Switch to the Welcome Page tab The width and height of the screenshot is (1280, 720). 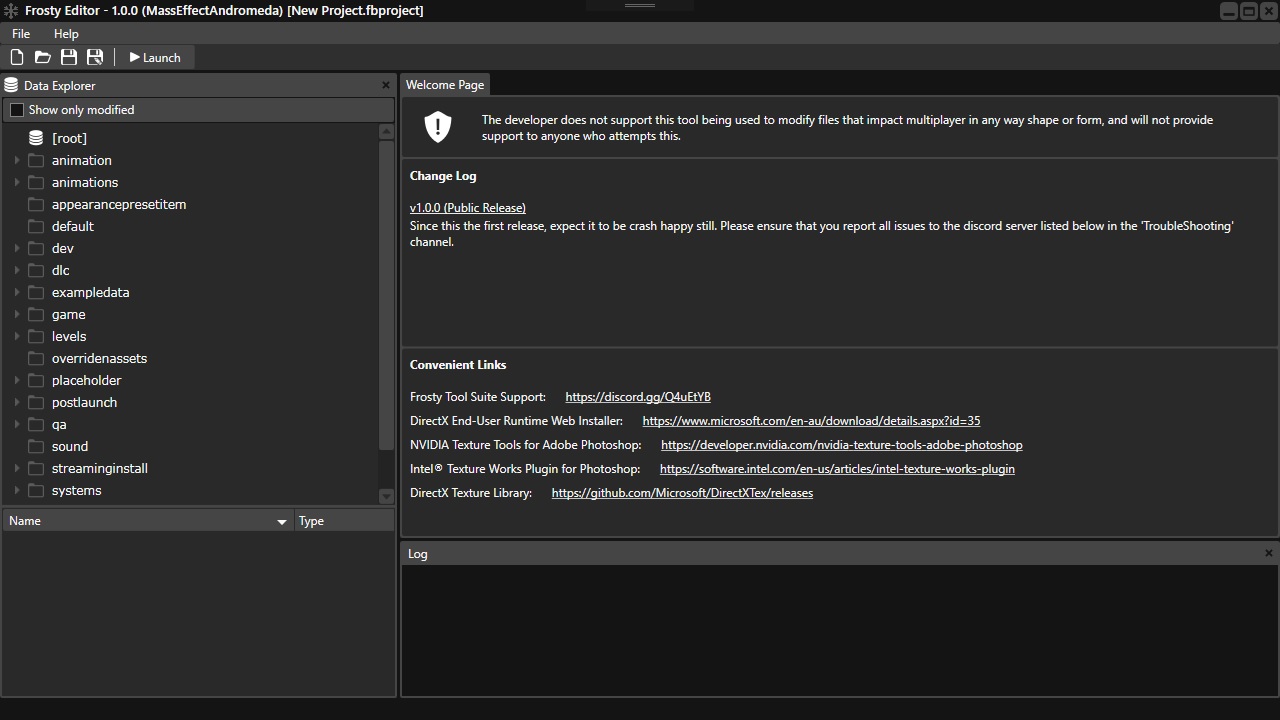pyautogui.click(x=445, y=85)
